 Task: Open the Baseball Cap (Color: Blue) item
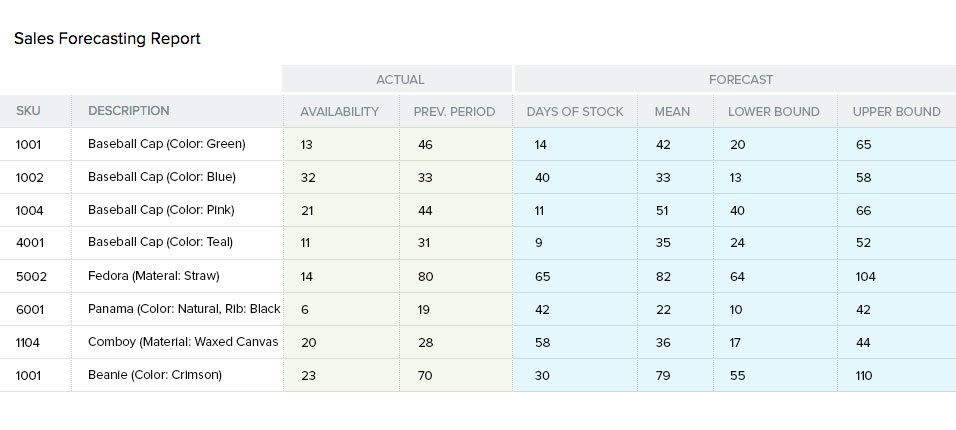[162, 177]
